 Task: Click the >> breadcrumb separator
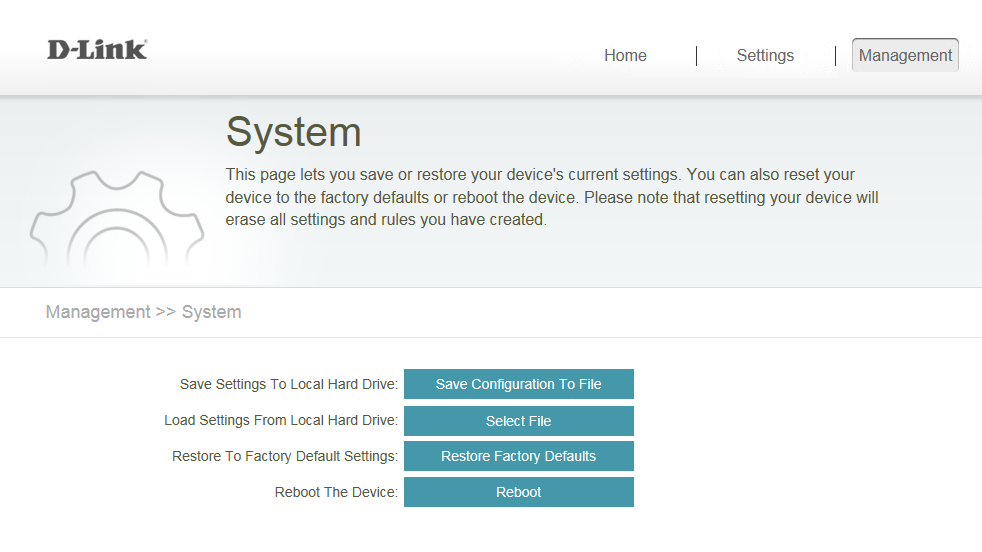pos(166,312)
